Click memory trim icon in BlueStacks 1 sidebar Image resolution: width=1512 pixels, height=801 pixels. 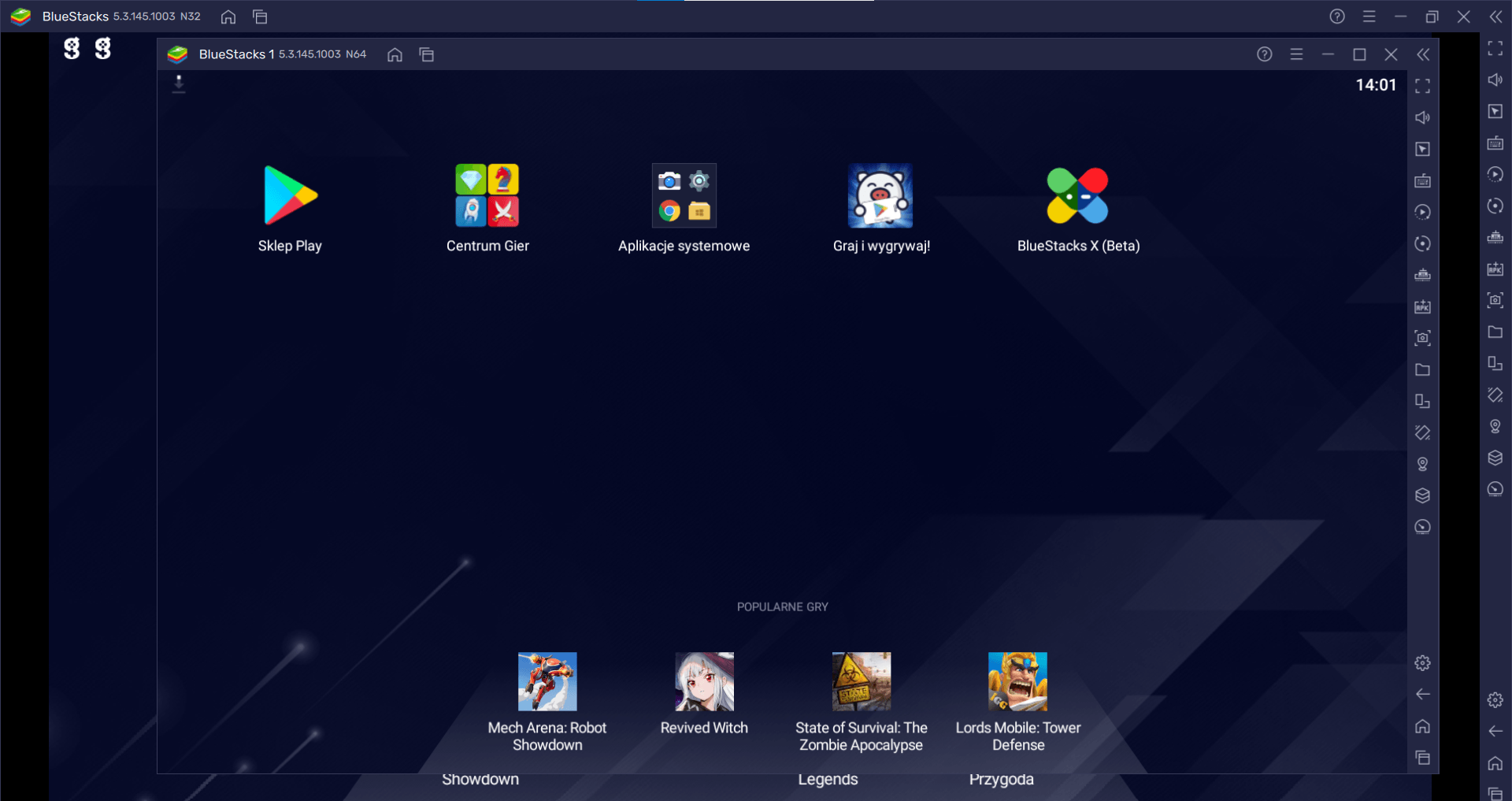[1422, 275]
